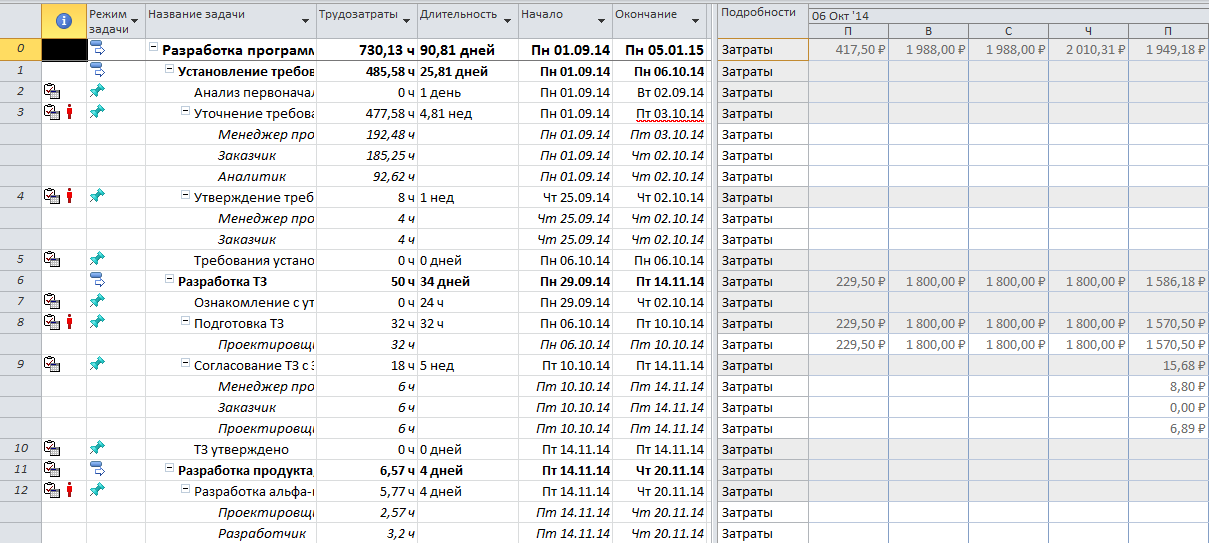Click auto-schedule mode icon in row 0

tap(98, 49)
